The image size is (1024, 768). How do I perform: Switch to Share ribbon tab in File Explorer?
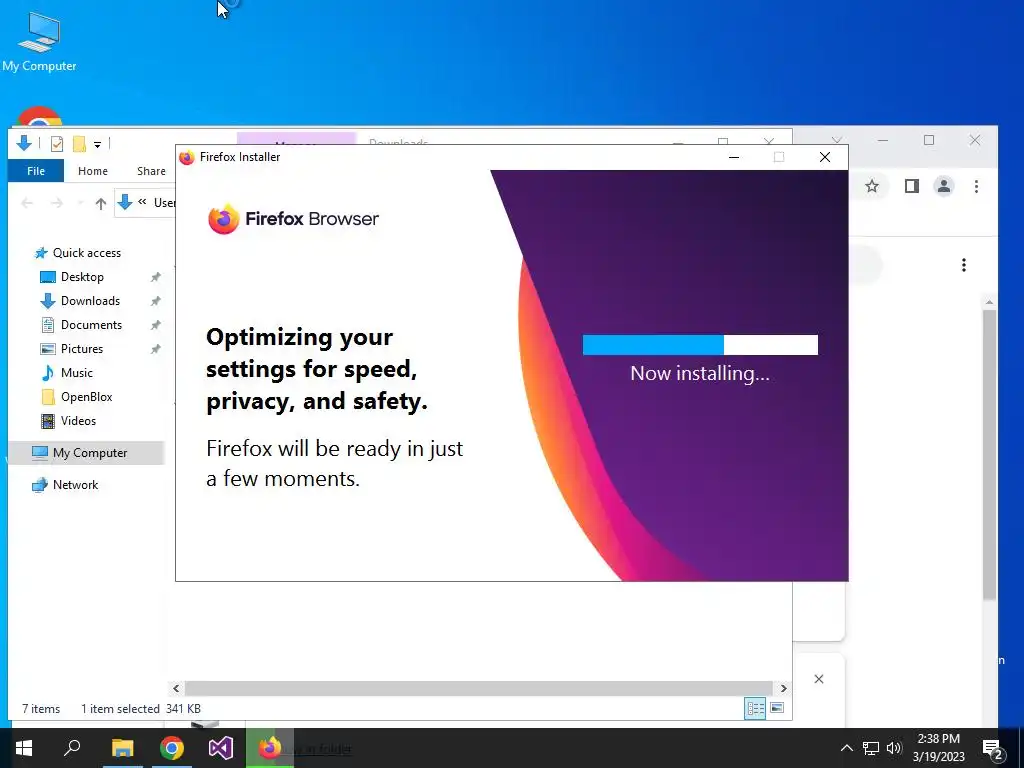tap(152, 171)
